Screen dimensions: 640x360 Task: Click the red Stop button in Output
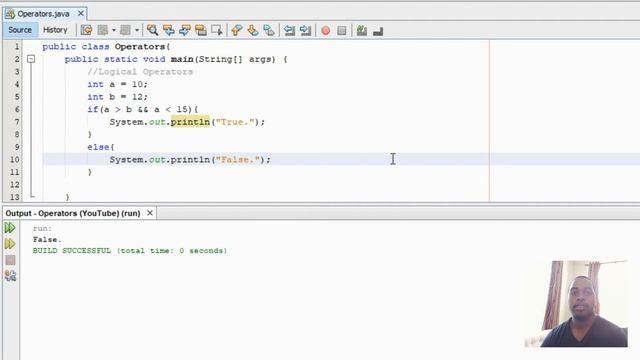coord(10,260)
